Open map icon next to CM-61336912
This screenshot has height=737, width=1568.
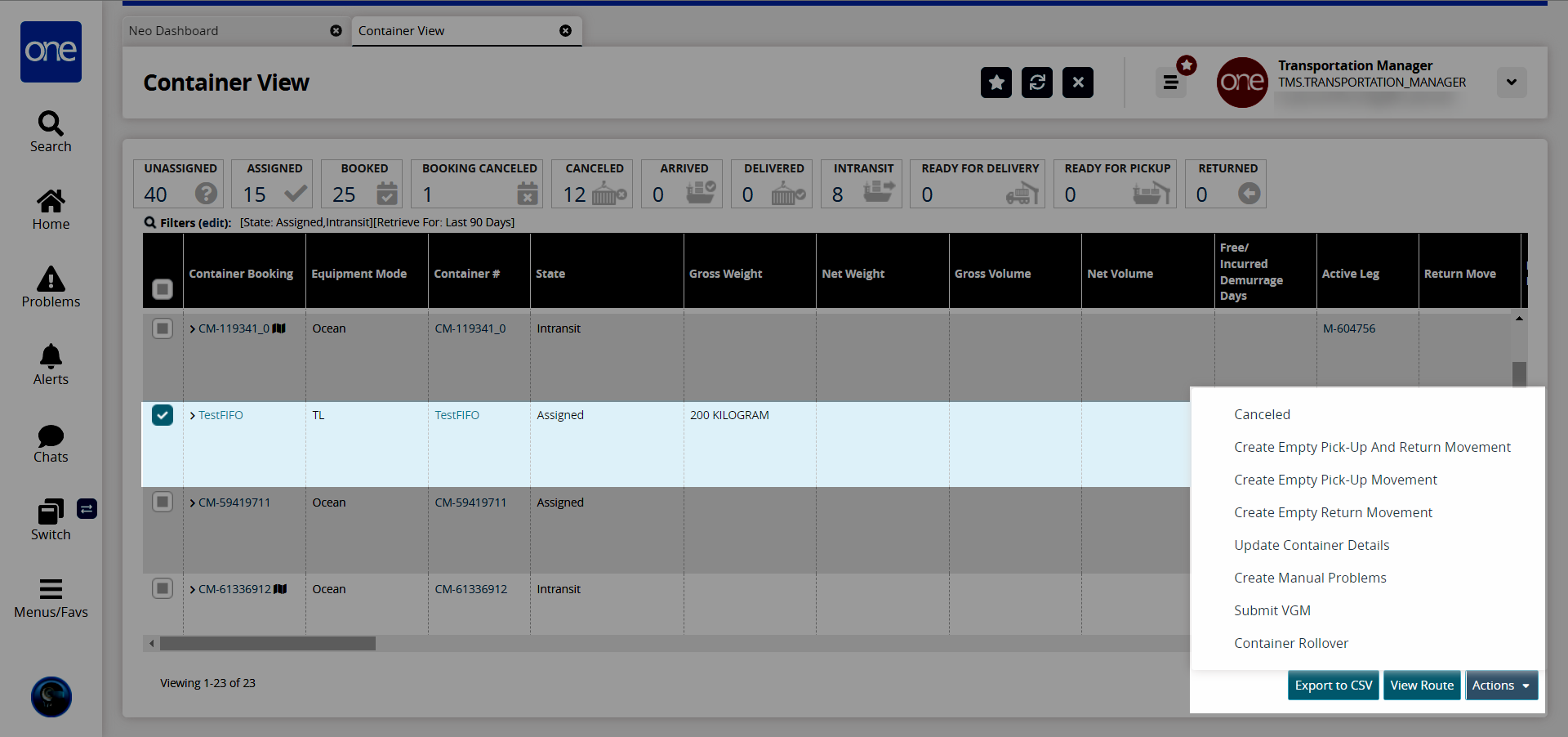(280, 589)
